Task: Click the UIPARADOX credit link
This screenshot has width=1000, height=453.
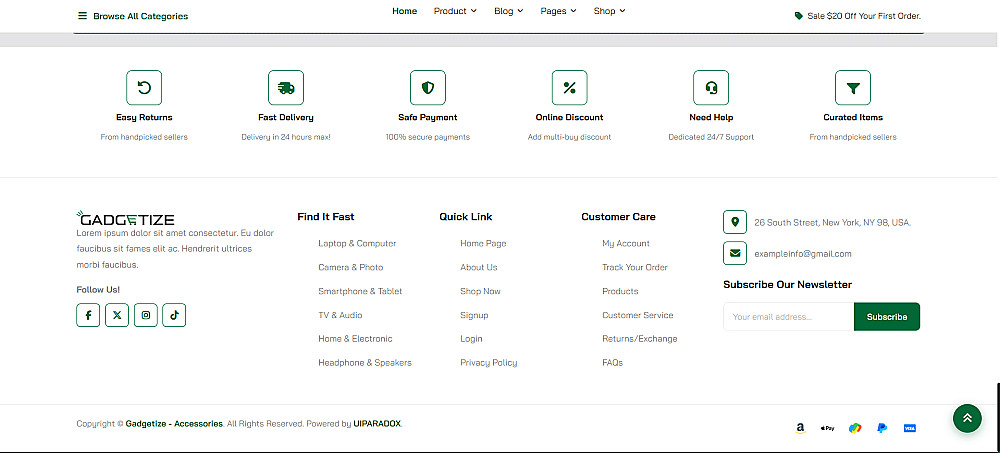Action: (377, 424)
